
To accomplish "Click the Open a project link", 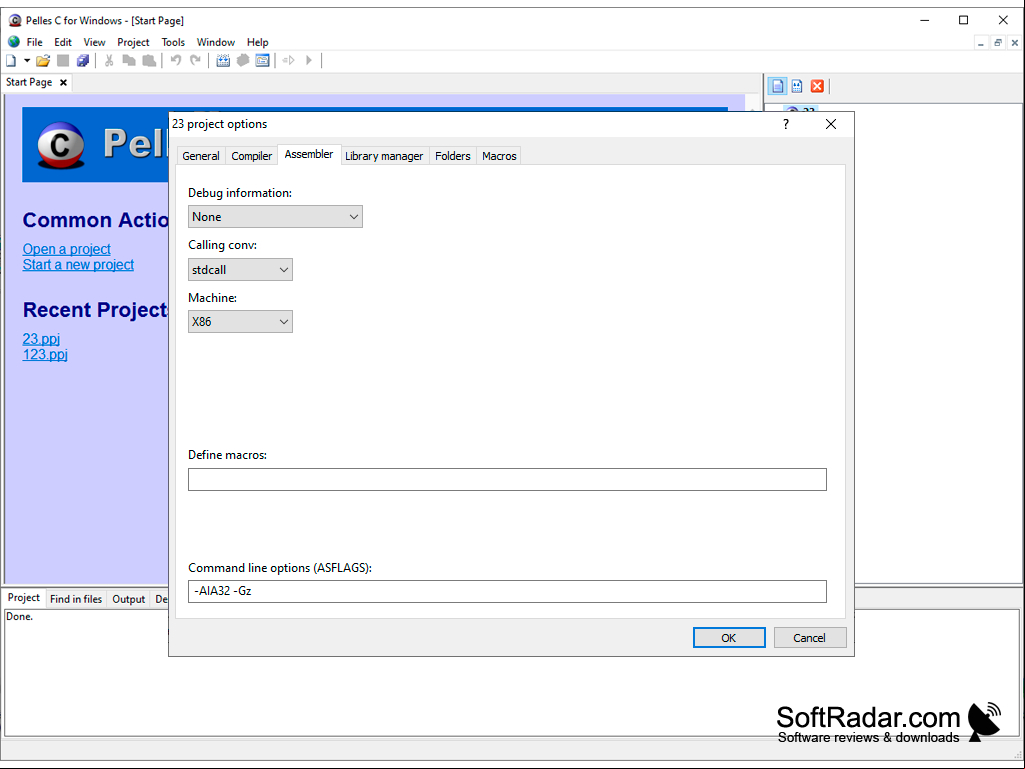I will tap(67, 249).
